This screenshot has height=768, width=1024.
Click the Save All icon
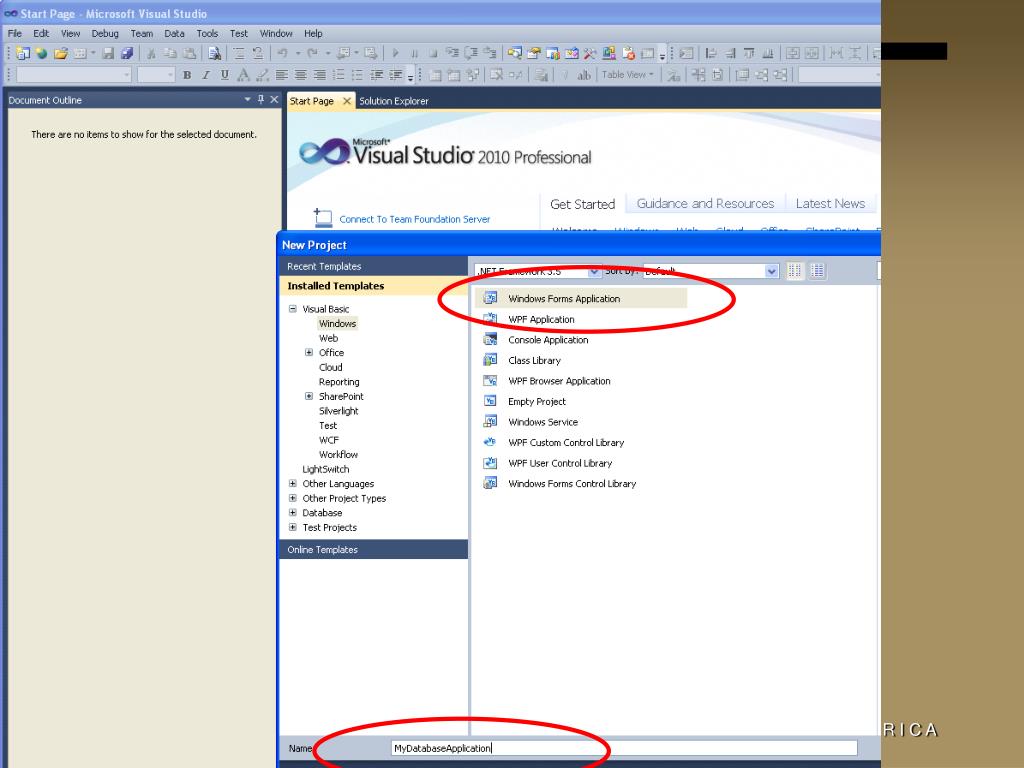click(x=127, y=54)
